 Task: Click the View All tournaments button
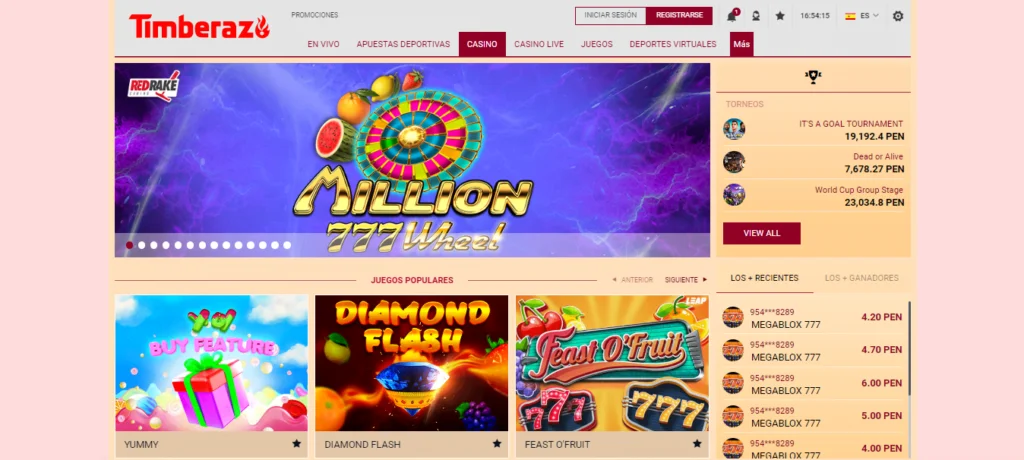coord(761,233)
